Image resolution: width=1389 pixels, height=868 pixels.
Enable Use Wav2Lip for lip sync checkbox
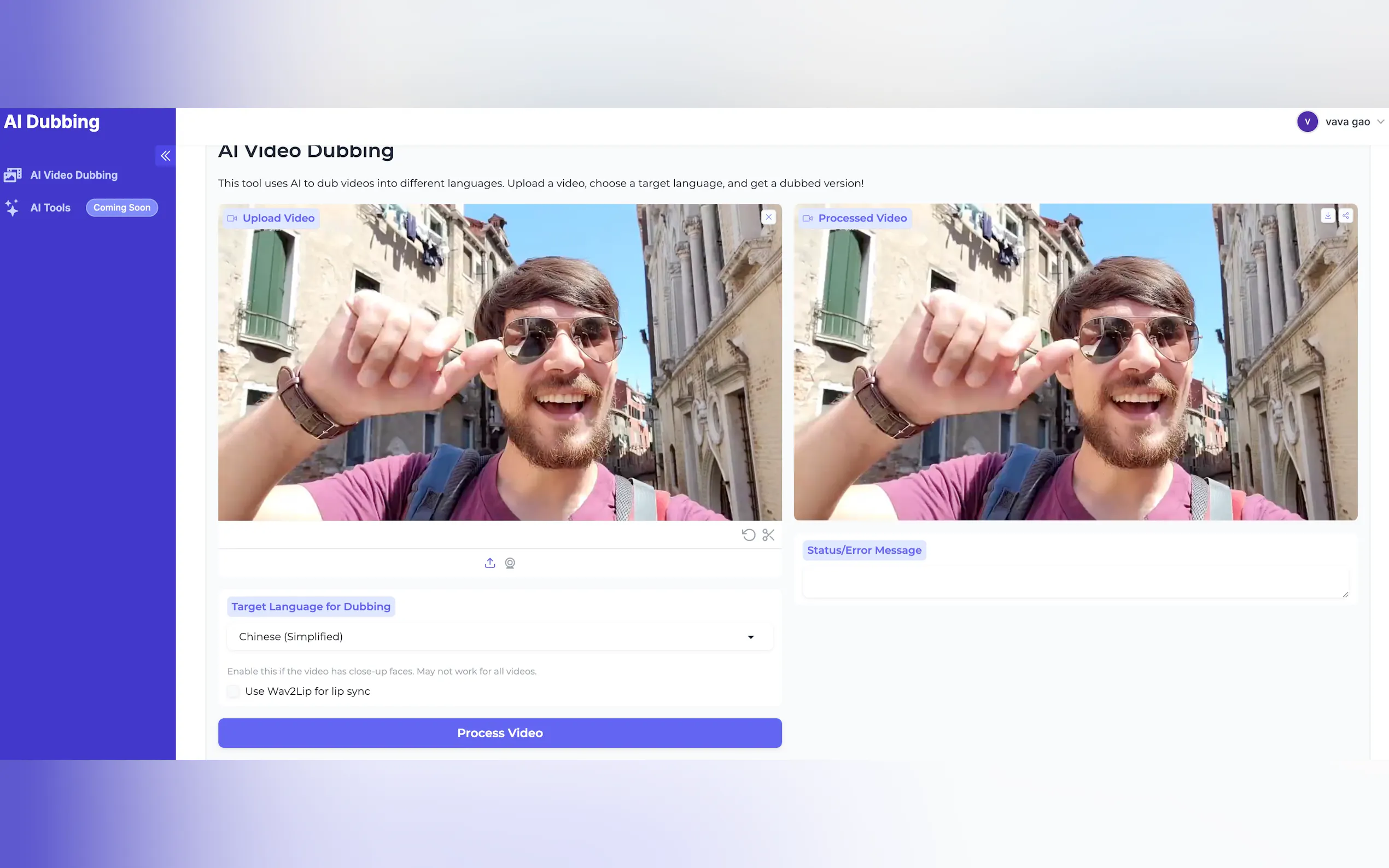click(233, 691)
